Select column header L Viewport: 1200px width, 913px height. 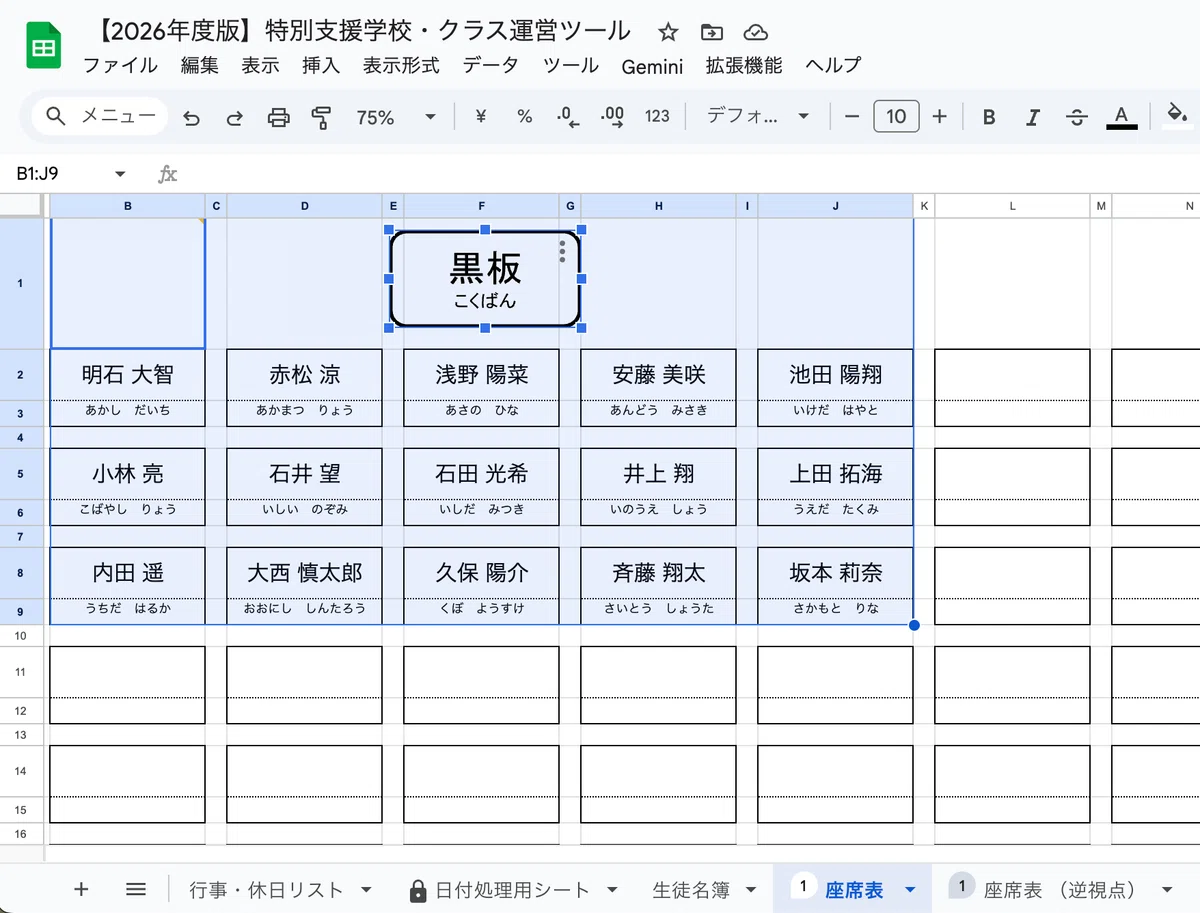(x=1012, y=206)
